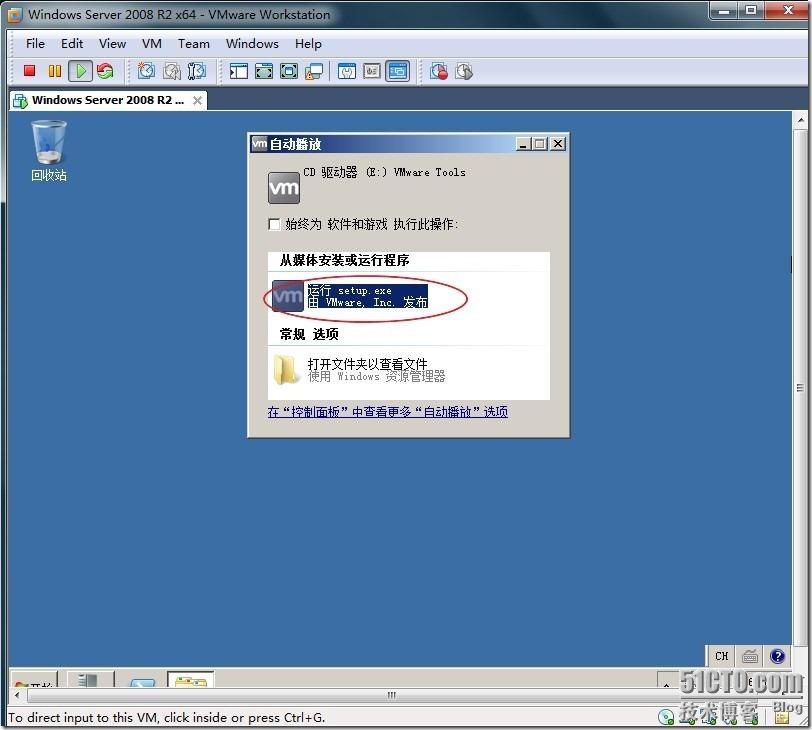Click the Revert to snapshot icon
The image size is (812, 730).
pyautogui.click(x=171, y=71)
